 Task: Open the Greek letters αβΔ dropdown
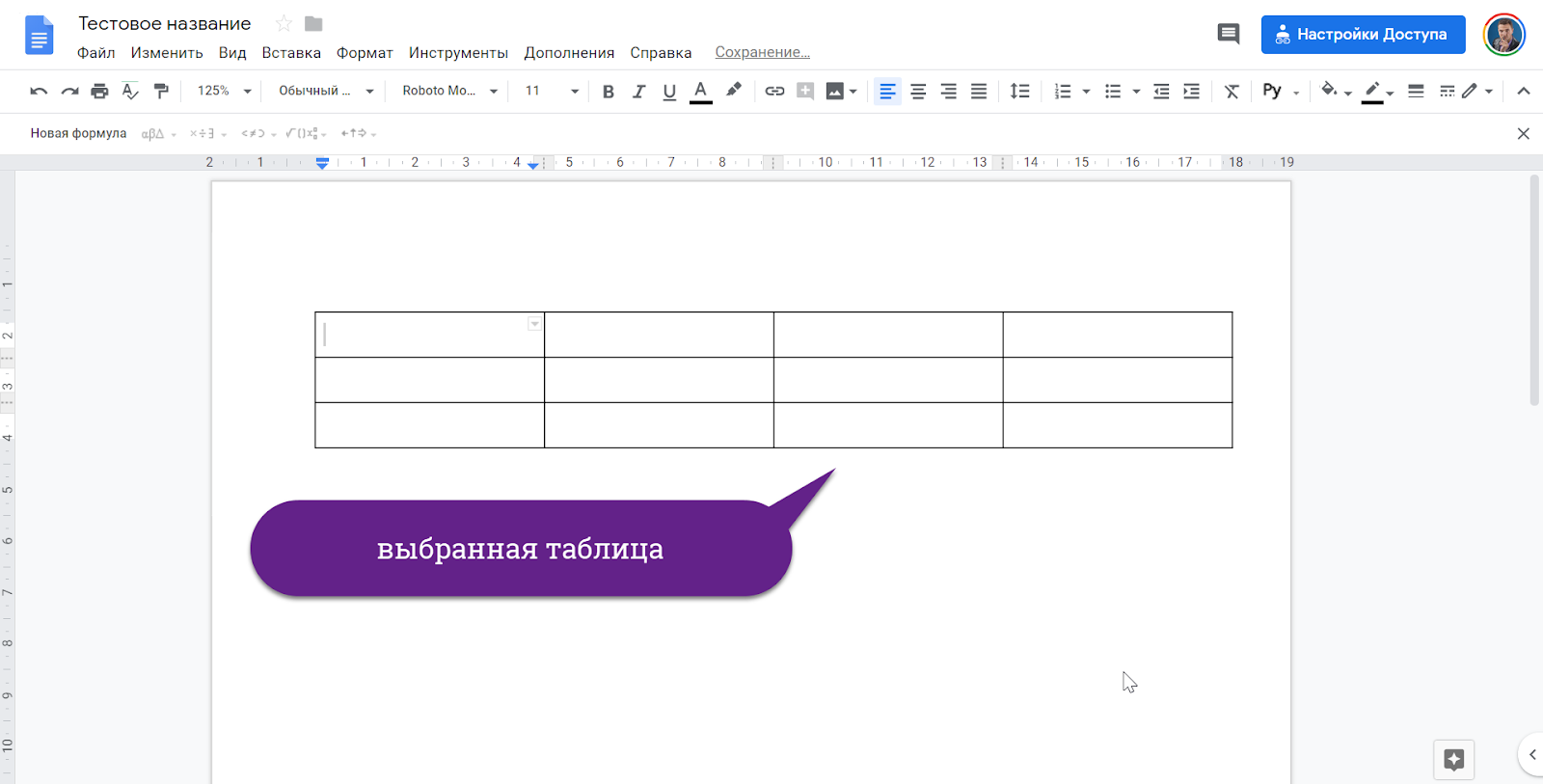159,134
